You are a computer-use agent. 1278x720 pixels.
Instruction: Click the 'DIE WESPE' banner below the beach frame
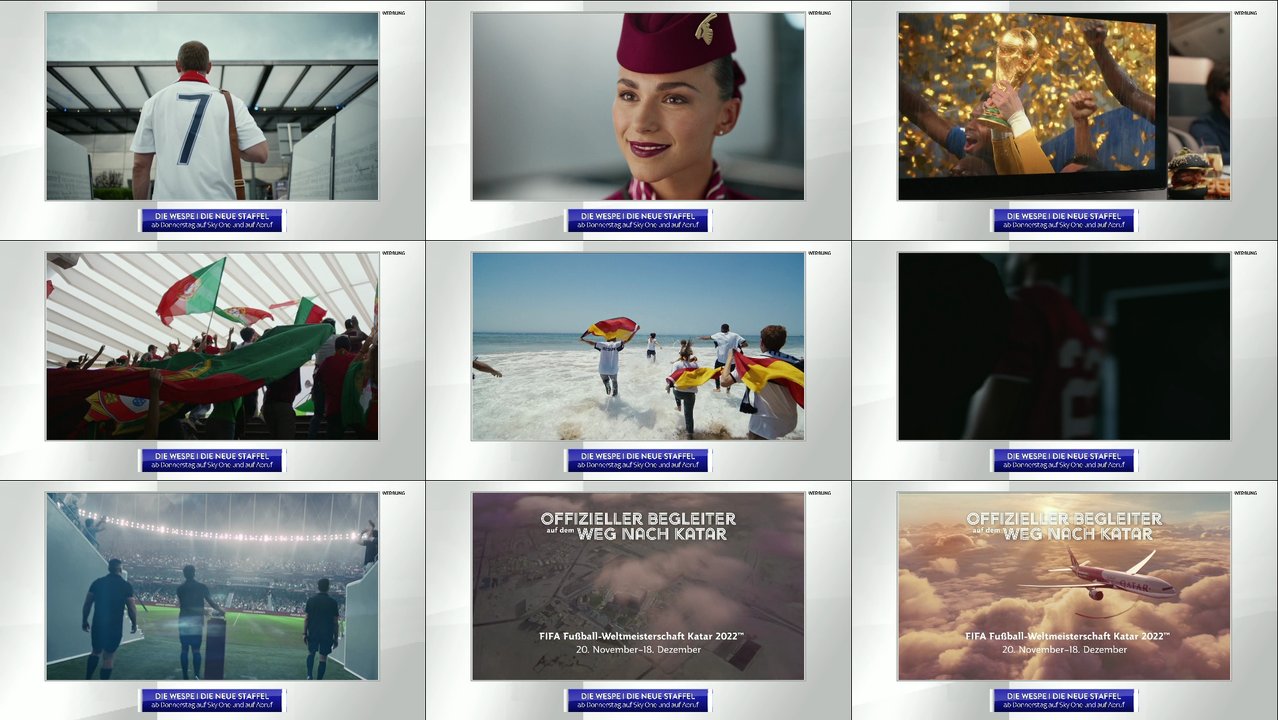coord(638,460)
